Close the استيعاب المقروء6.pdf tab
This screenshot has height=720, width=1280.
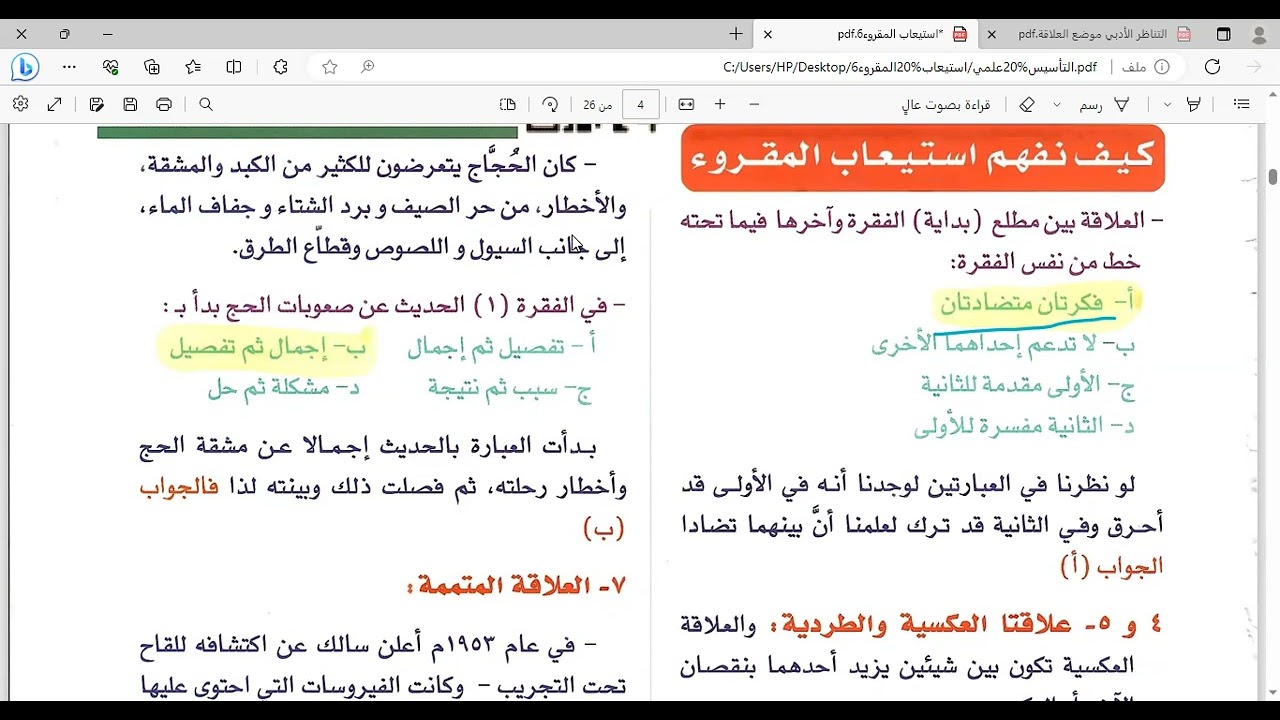click(x=768, y=34)
